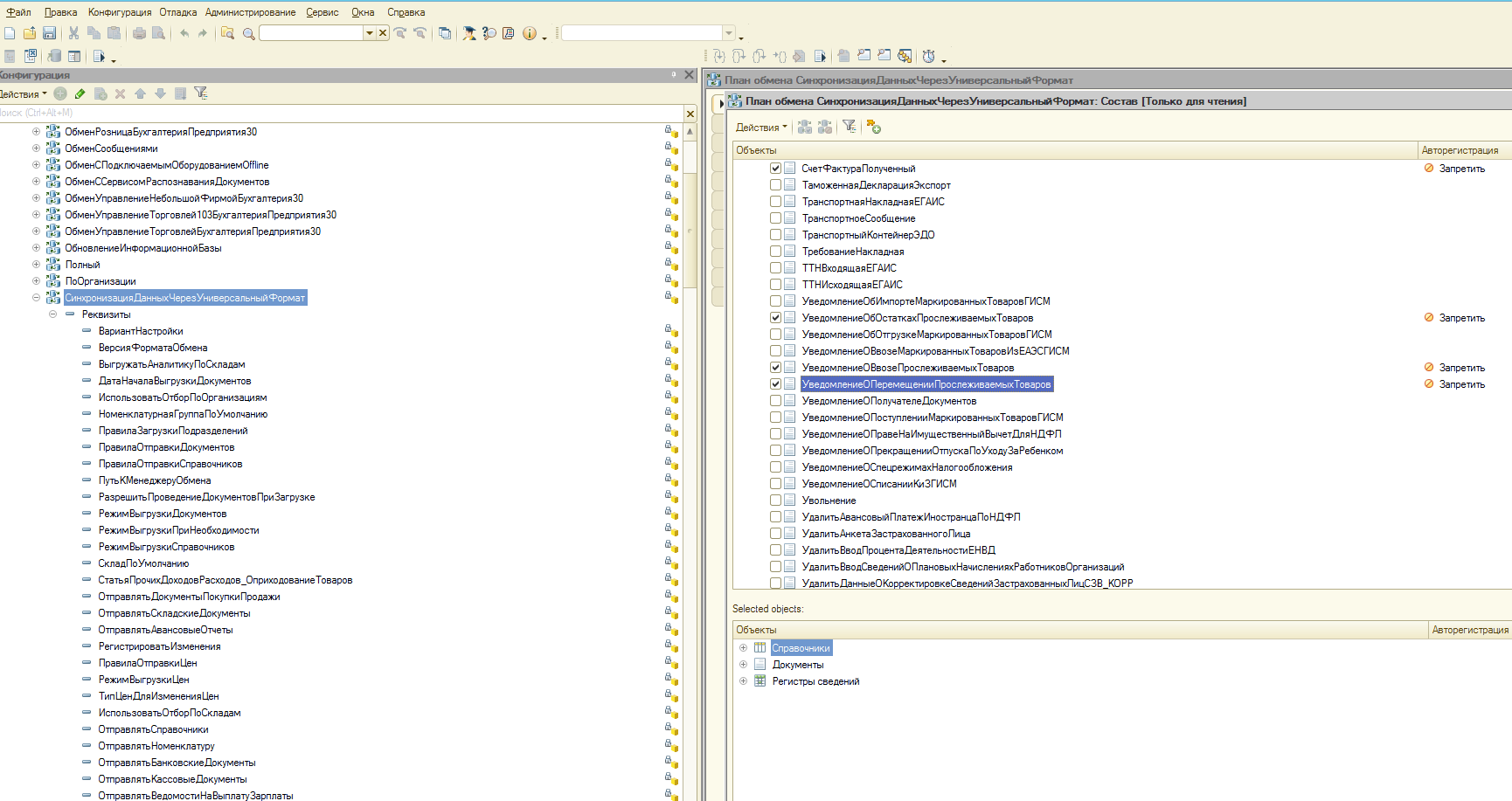Click the Save floppy disk icon

(49, 33)
